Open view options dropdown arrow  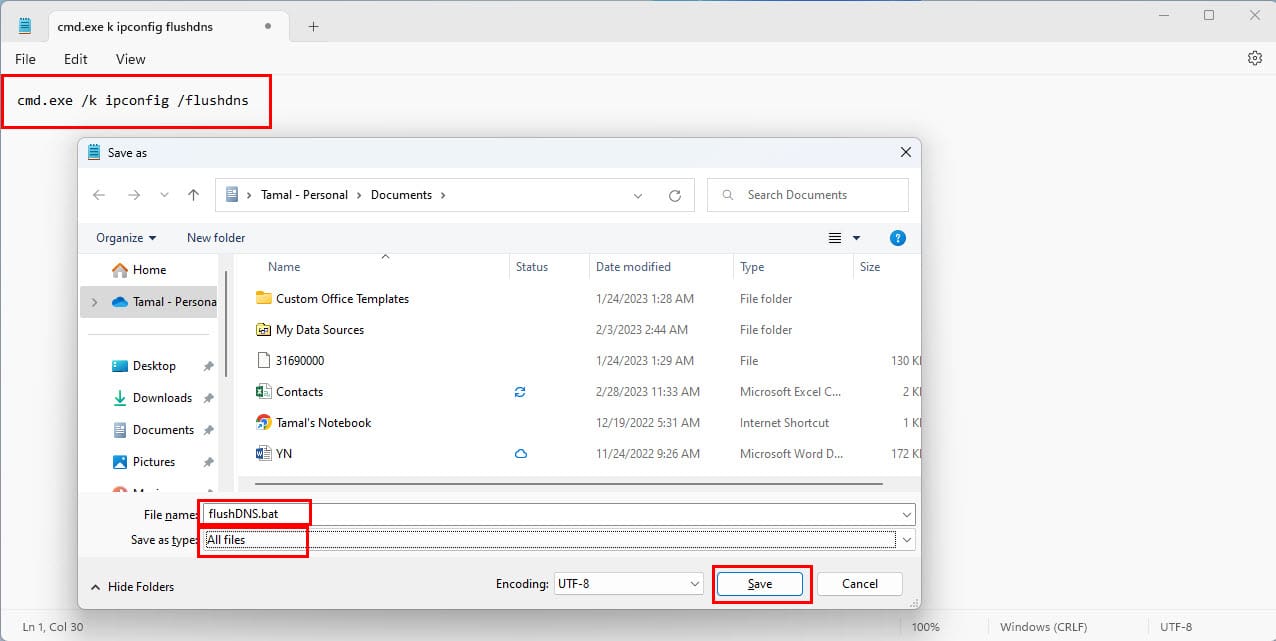click(856, 238)
